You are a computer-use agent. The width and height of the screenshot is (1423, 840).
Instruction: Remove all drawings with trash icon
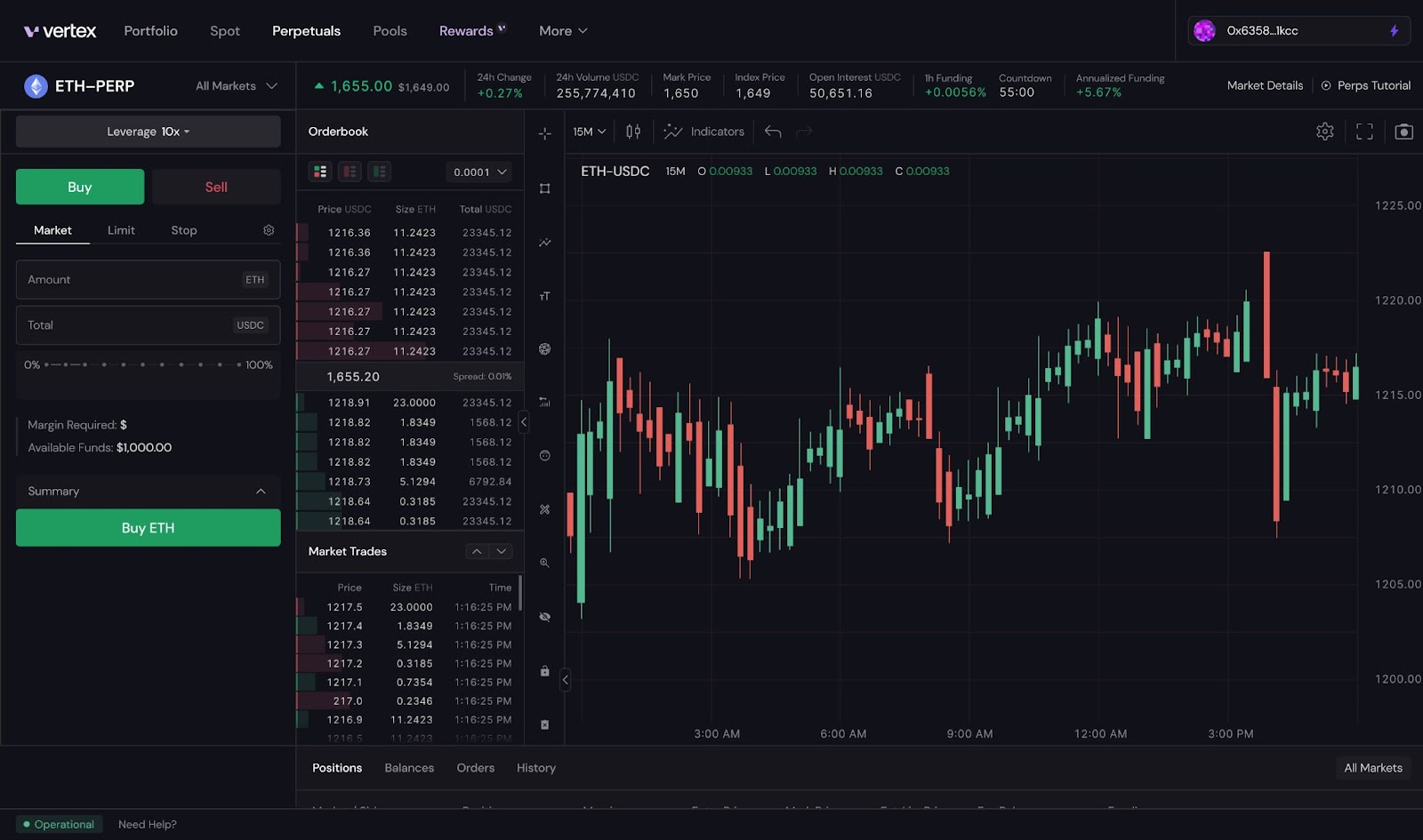[x=544, y=724]
